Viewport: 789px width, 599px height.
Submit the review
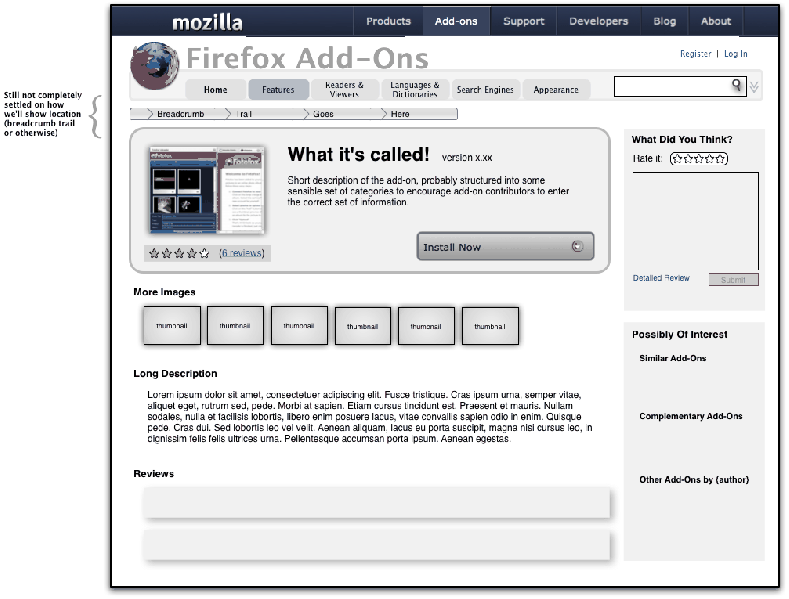(733, 280)
